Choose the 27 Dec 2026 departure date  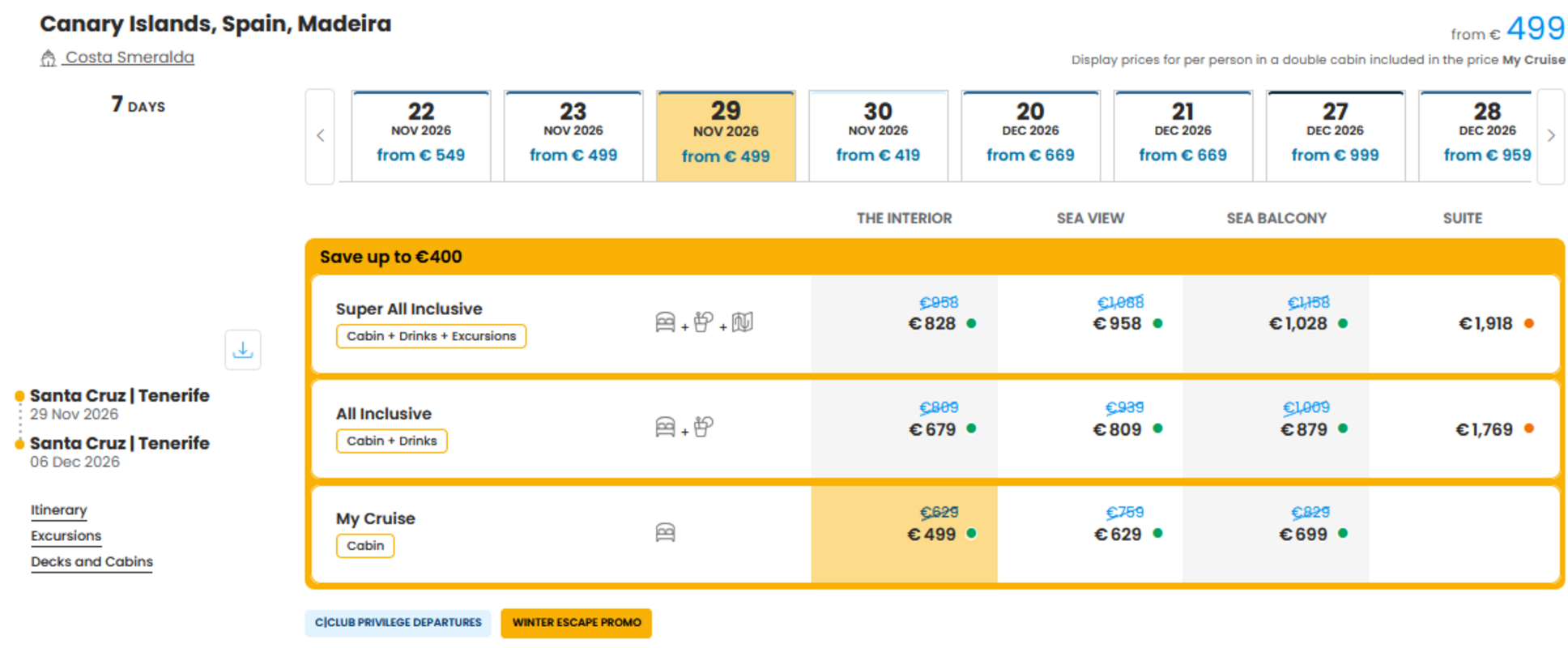(x=1335, y=135)
